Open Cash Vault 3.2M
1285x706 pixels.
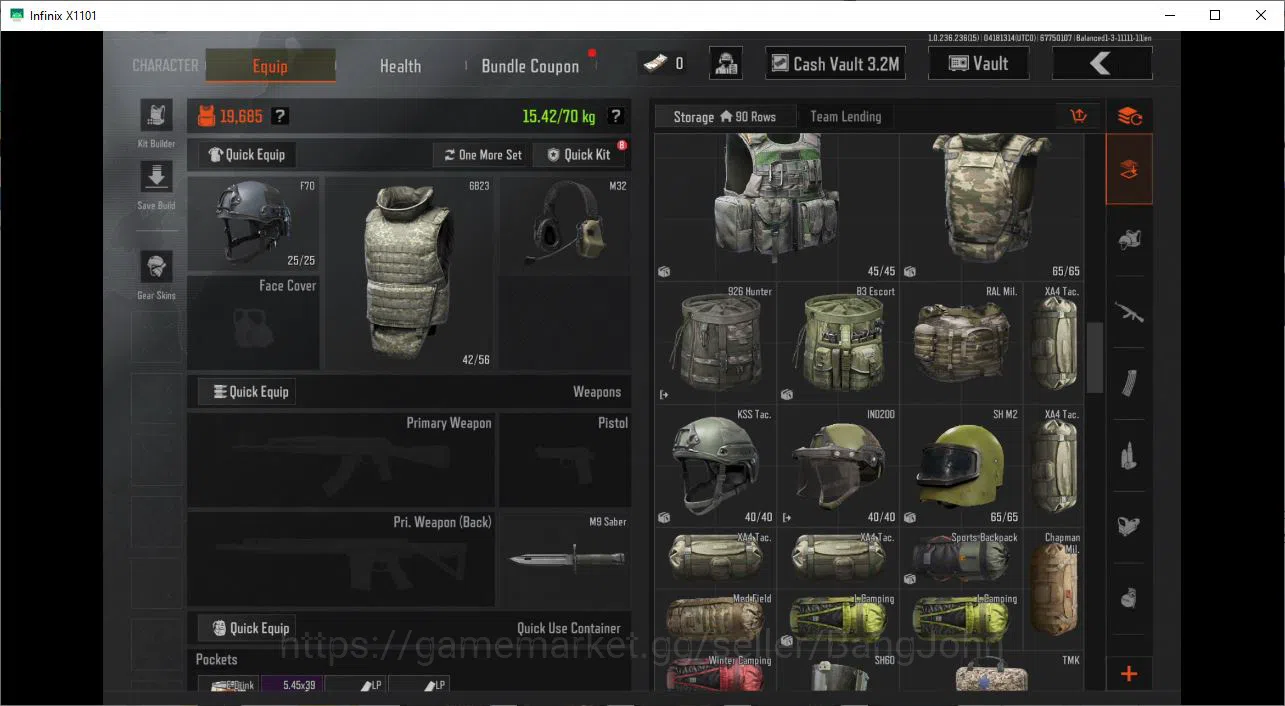[836, 63]
